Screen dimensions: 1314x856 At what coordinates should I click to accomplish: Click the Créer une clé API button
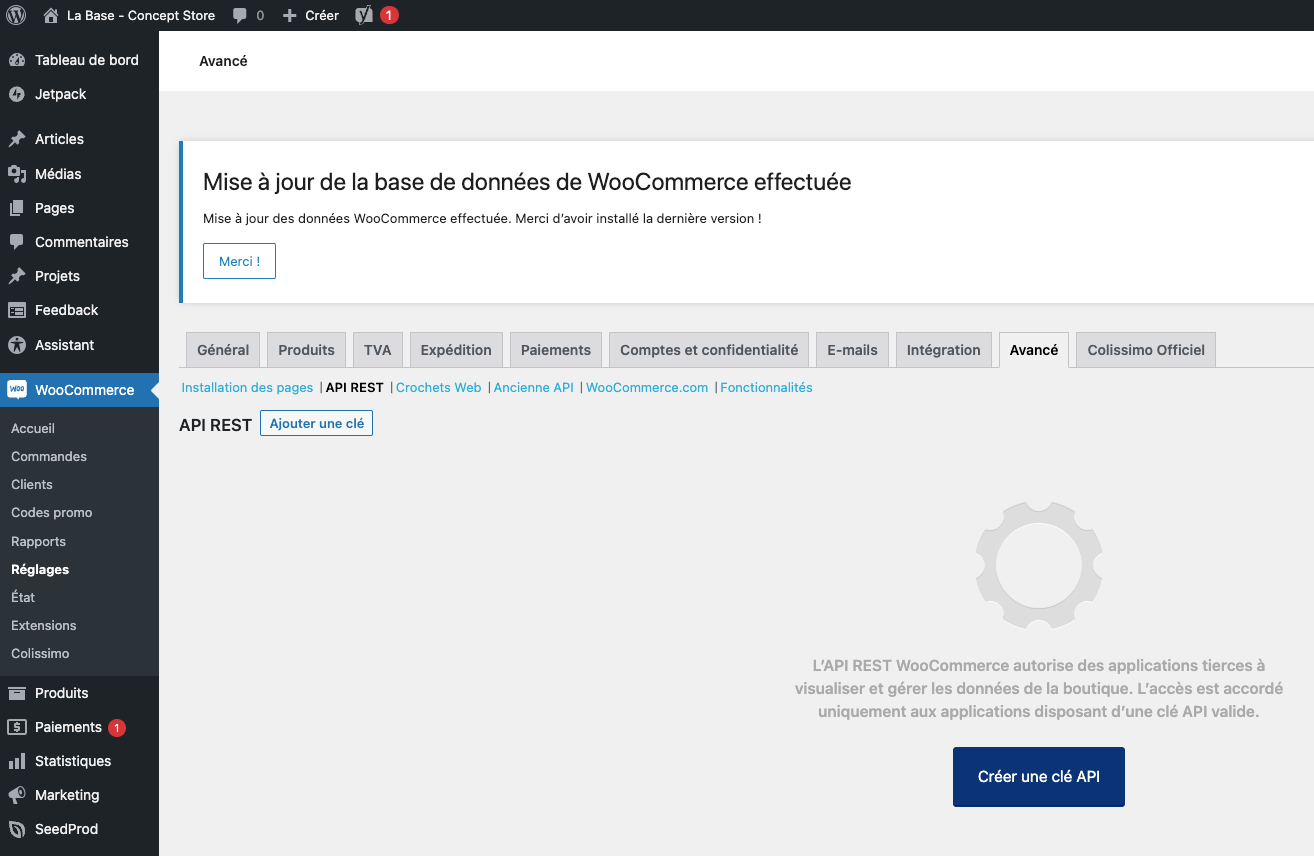[1038, 777]
